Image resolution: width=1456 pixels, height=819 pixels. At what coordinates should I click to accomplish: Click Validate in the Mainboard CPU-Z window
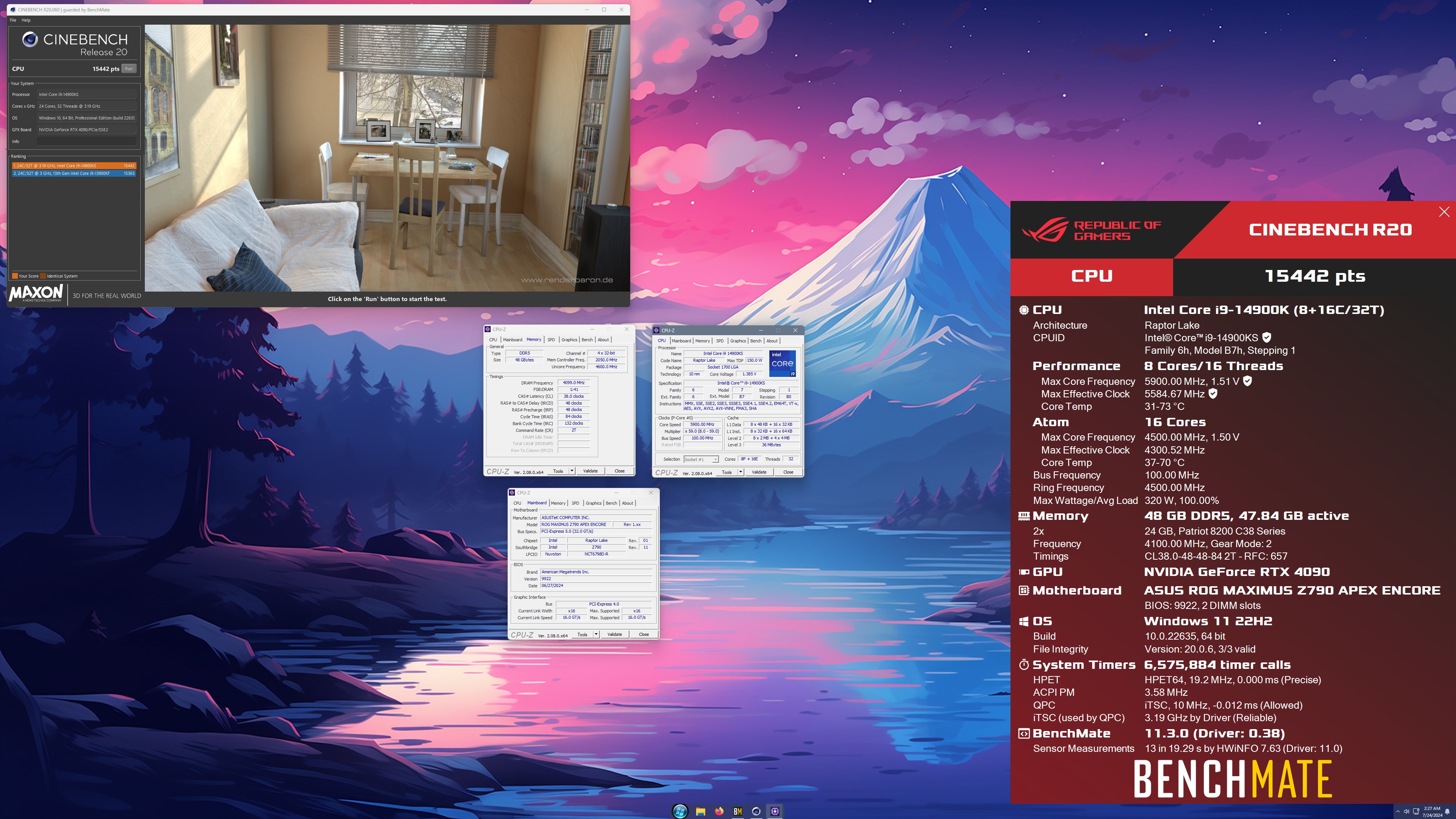(x=614, y=634)
